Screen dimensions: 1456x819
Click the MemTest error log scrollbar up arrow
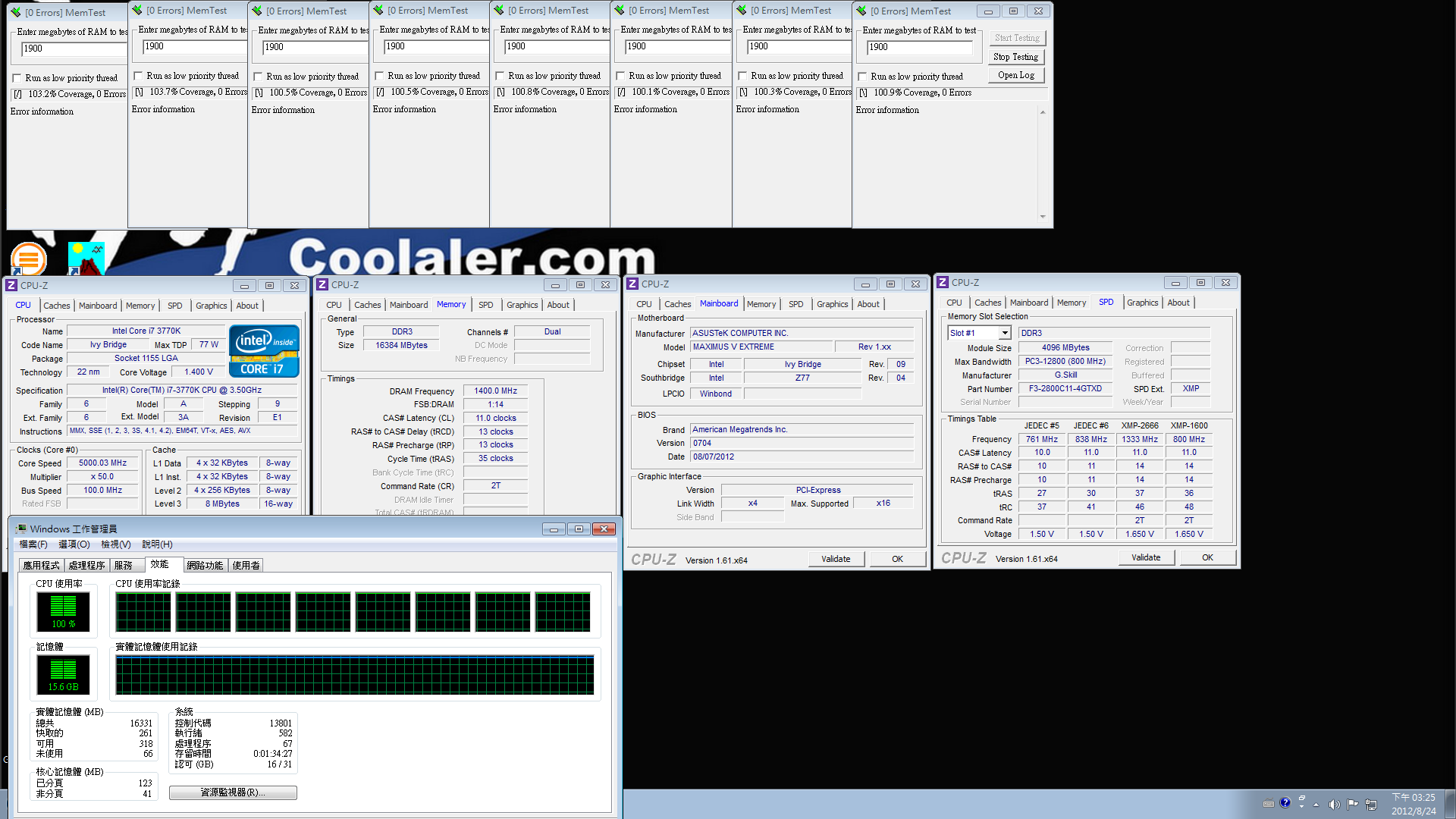pyautogui.click(x=1043, y=112)
